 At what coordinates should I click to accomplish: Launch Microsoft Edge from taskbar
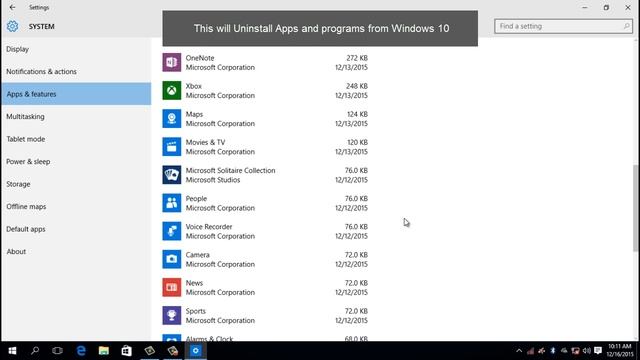click(x=81, y=351)
